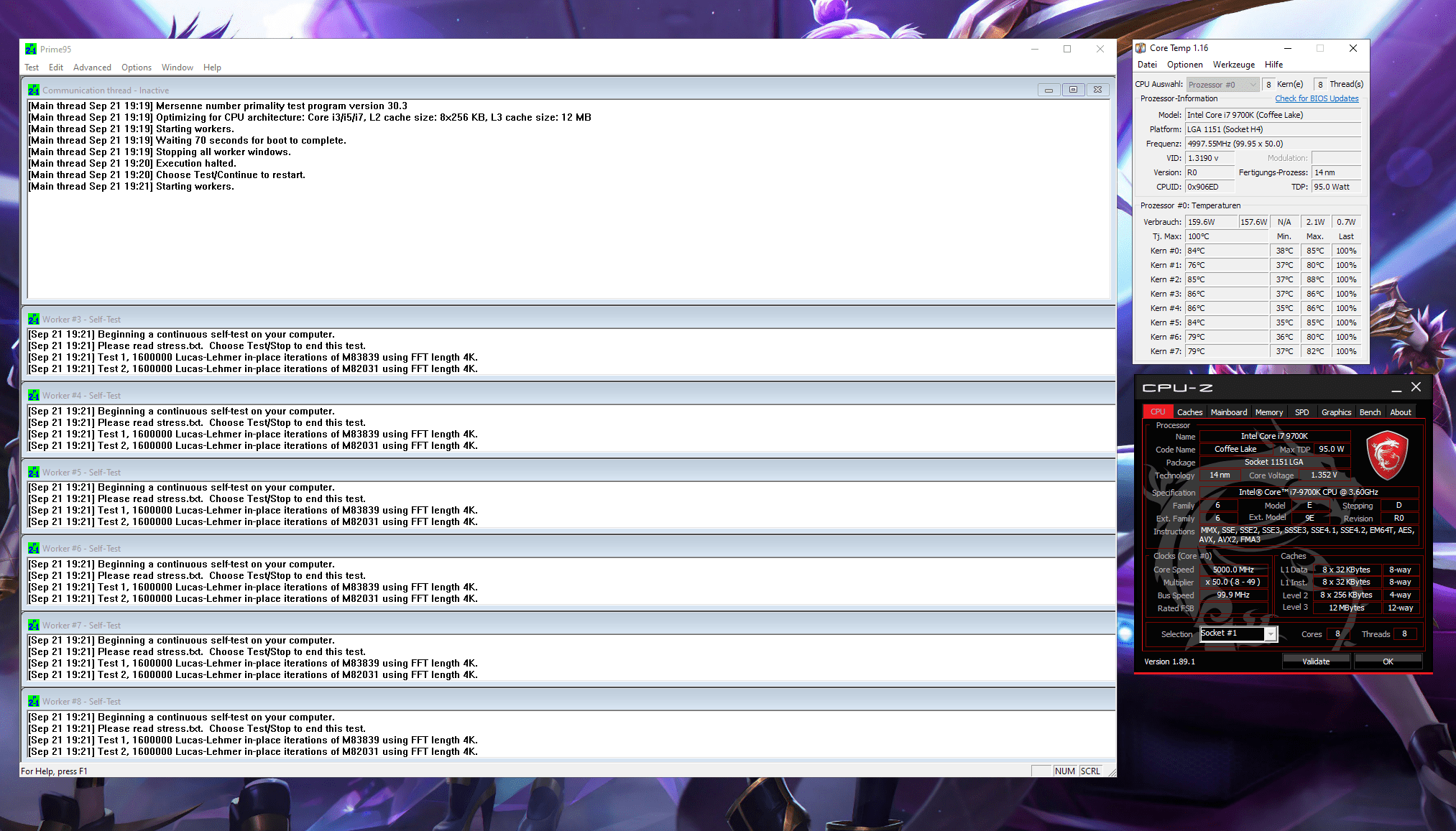Open the Werkzeuge menu in Core Temp
The width and height of the screenshot is (1456, 831).
(1233, 65)
